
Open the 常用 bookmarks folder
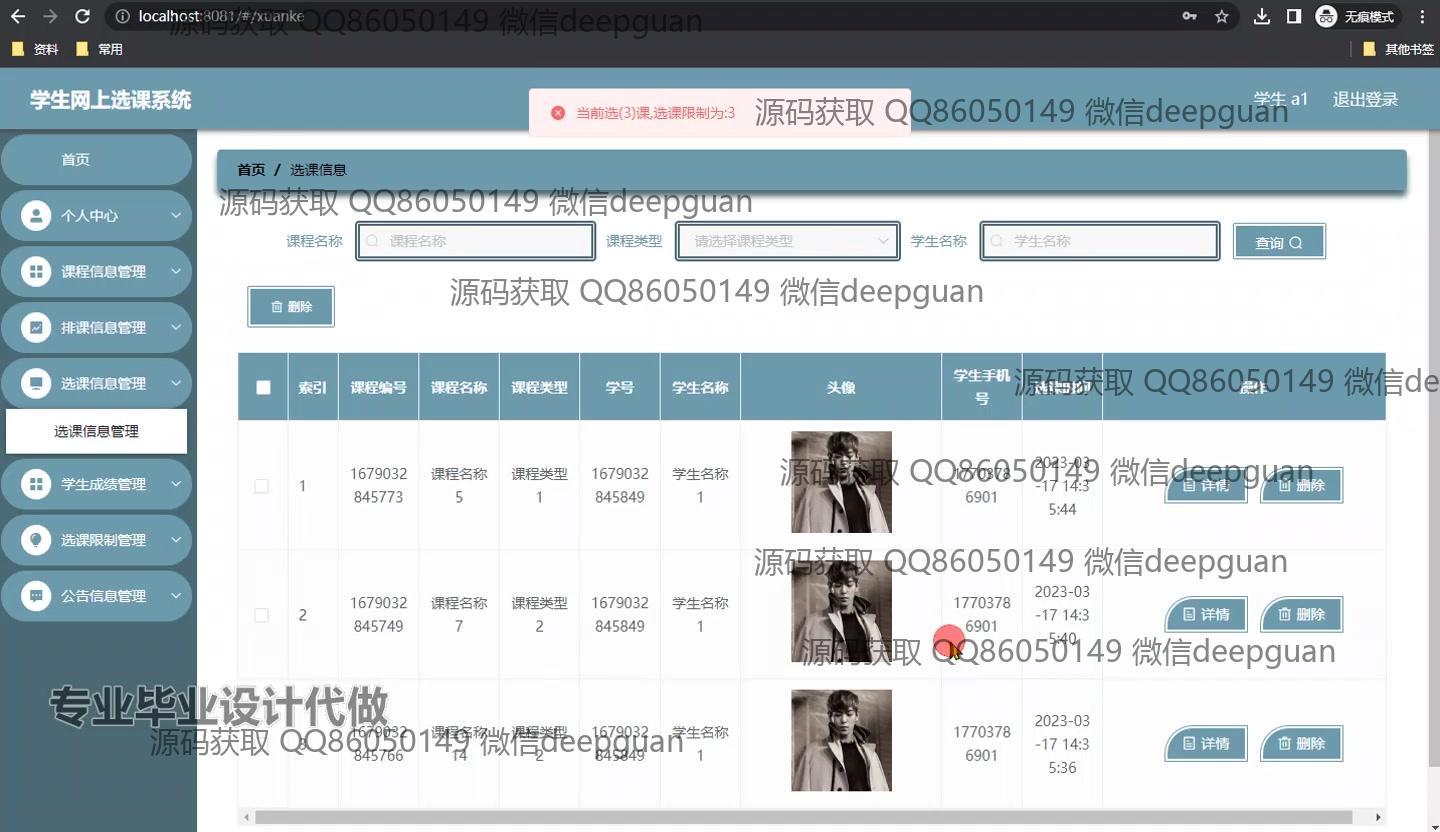(x=99, y=49)
